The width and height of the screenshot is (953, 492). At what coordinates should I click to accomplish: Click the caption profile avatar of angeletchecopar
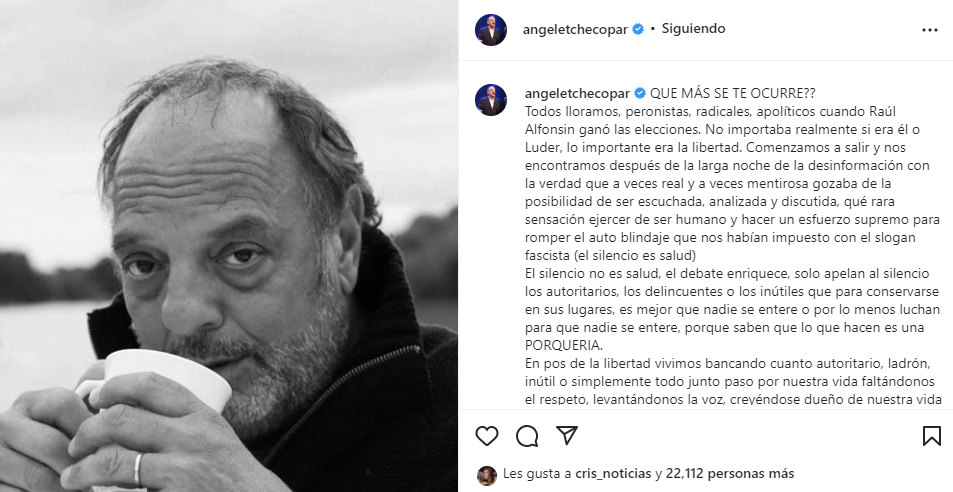coord(490,100)
